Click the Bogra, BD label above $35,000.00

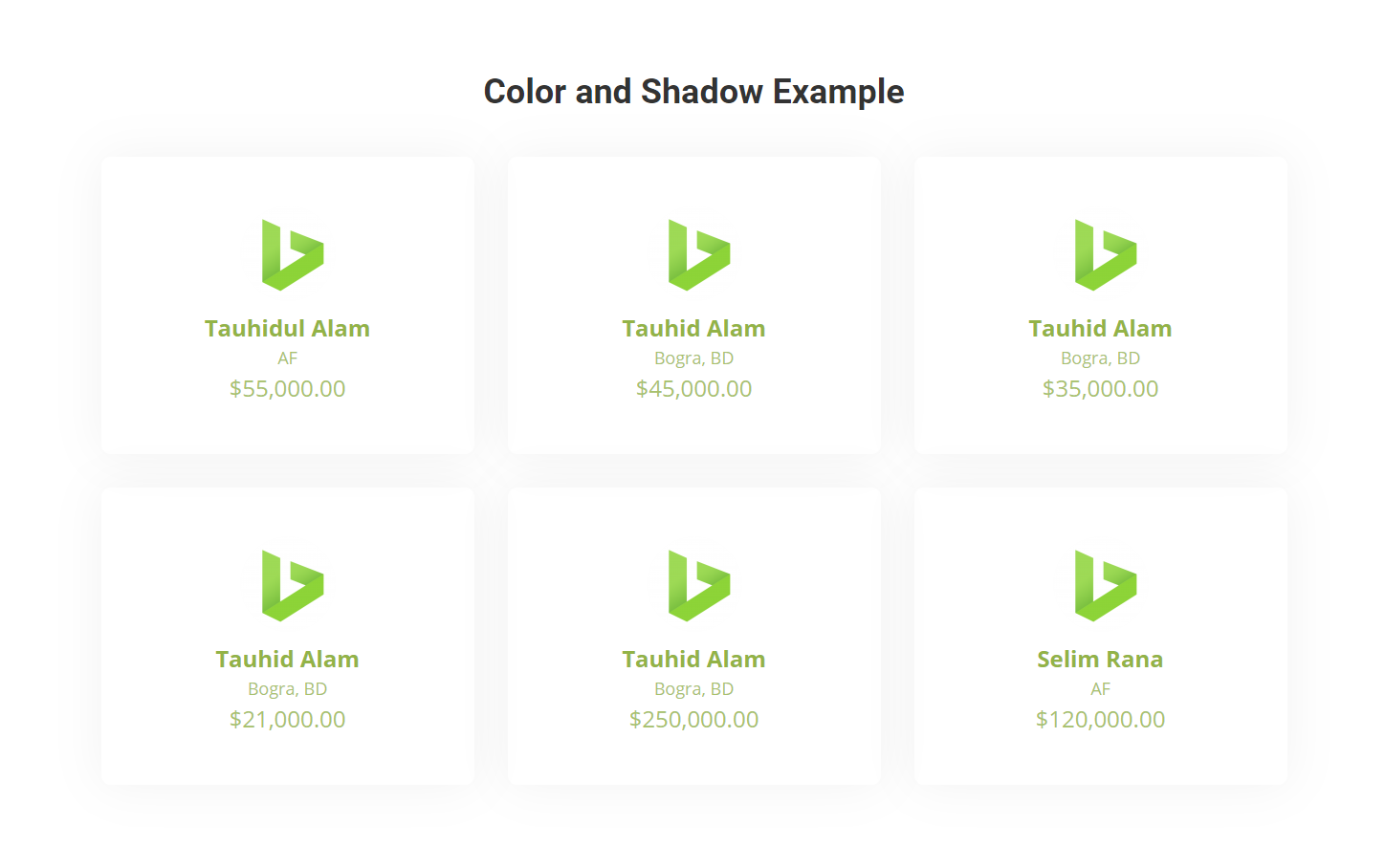[1100, 358]
